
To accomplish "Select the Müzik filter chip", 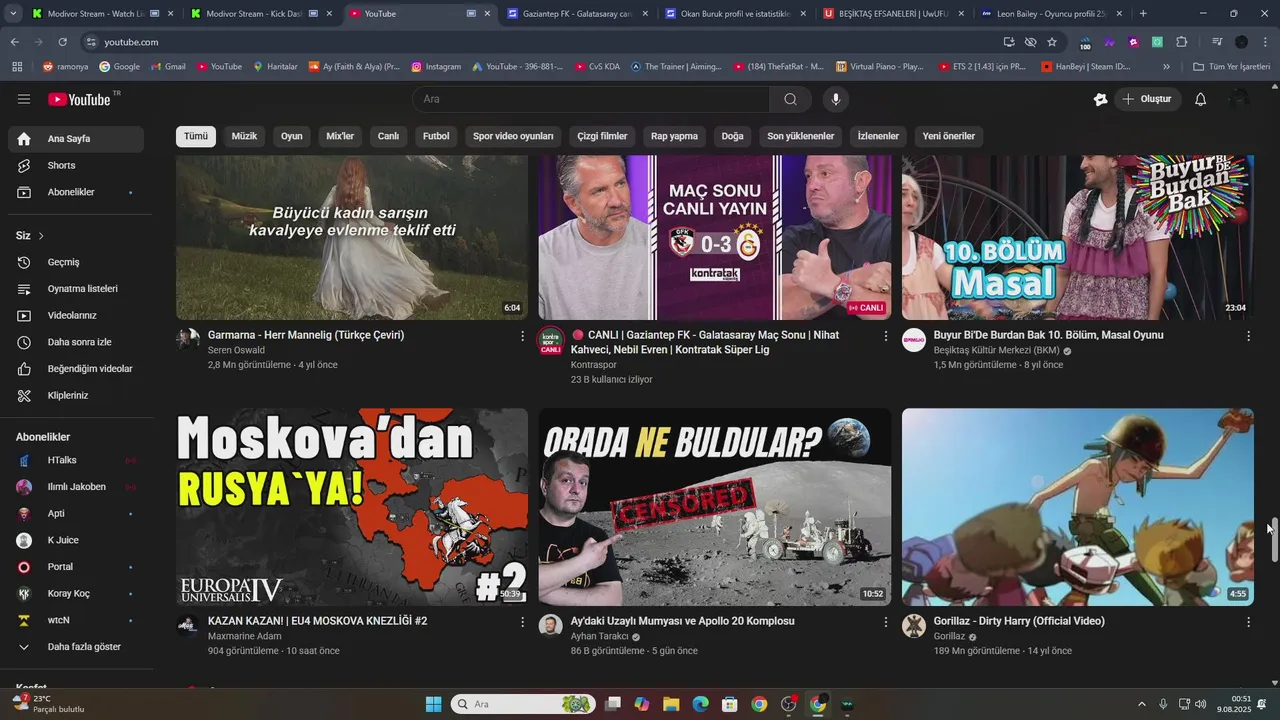I will pyautogui.click(x=244, y=136).
